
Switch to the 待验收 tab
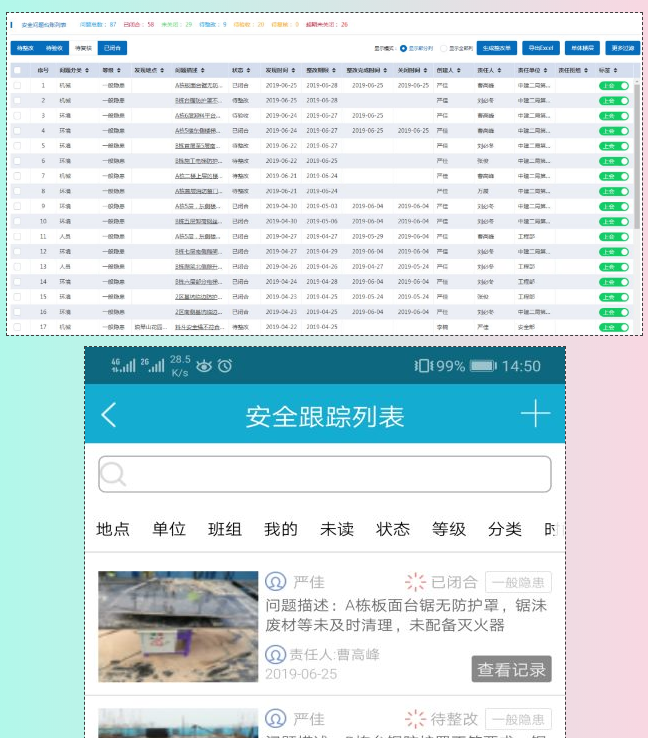[55, 48]
